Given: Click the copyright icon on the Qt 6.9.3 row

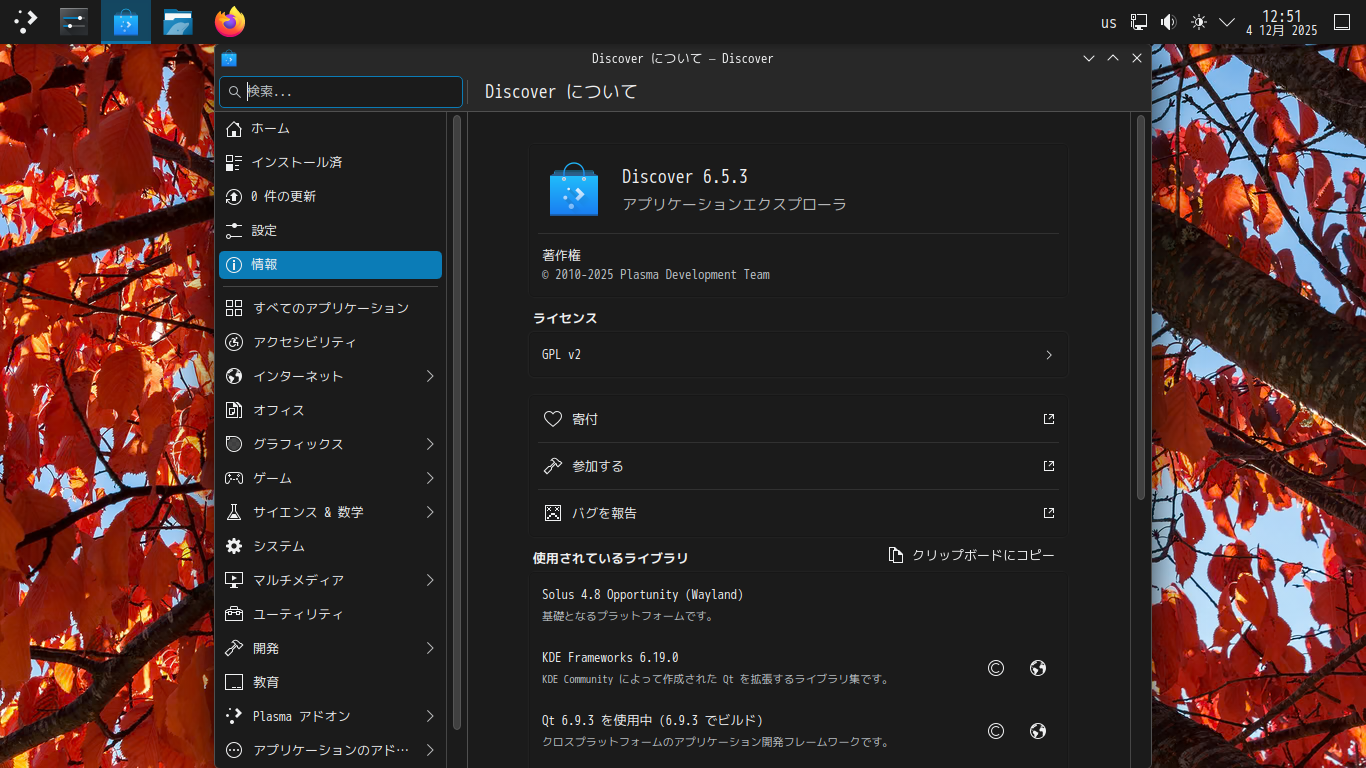Looking at the screenshot, I should [x=996, y=731].
